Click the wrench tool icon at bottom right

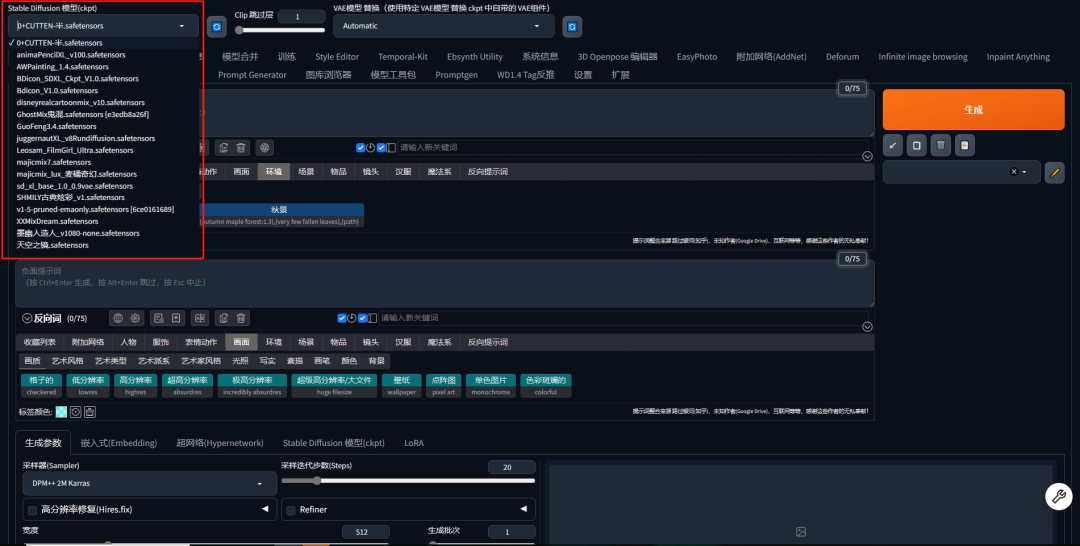(1059, 496)
